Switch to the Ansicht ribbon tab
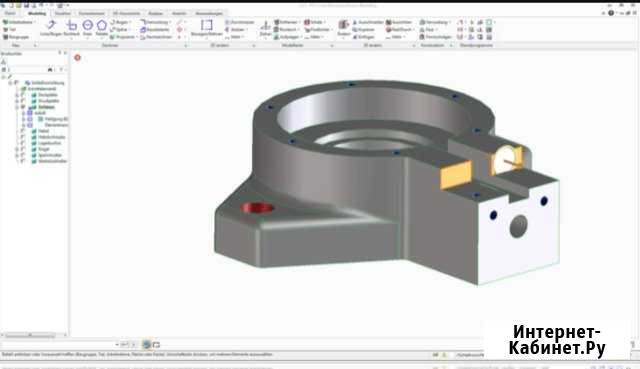The image size is (640, 369). point(179,13)
